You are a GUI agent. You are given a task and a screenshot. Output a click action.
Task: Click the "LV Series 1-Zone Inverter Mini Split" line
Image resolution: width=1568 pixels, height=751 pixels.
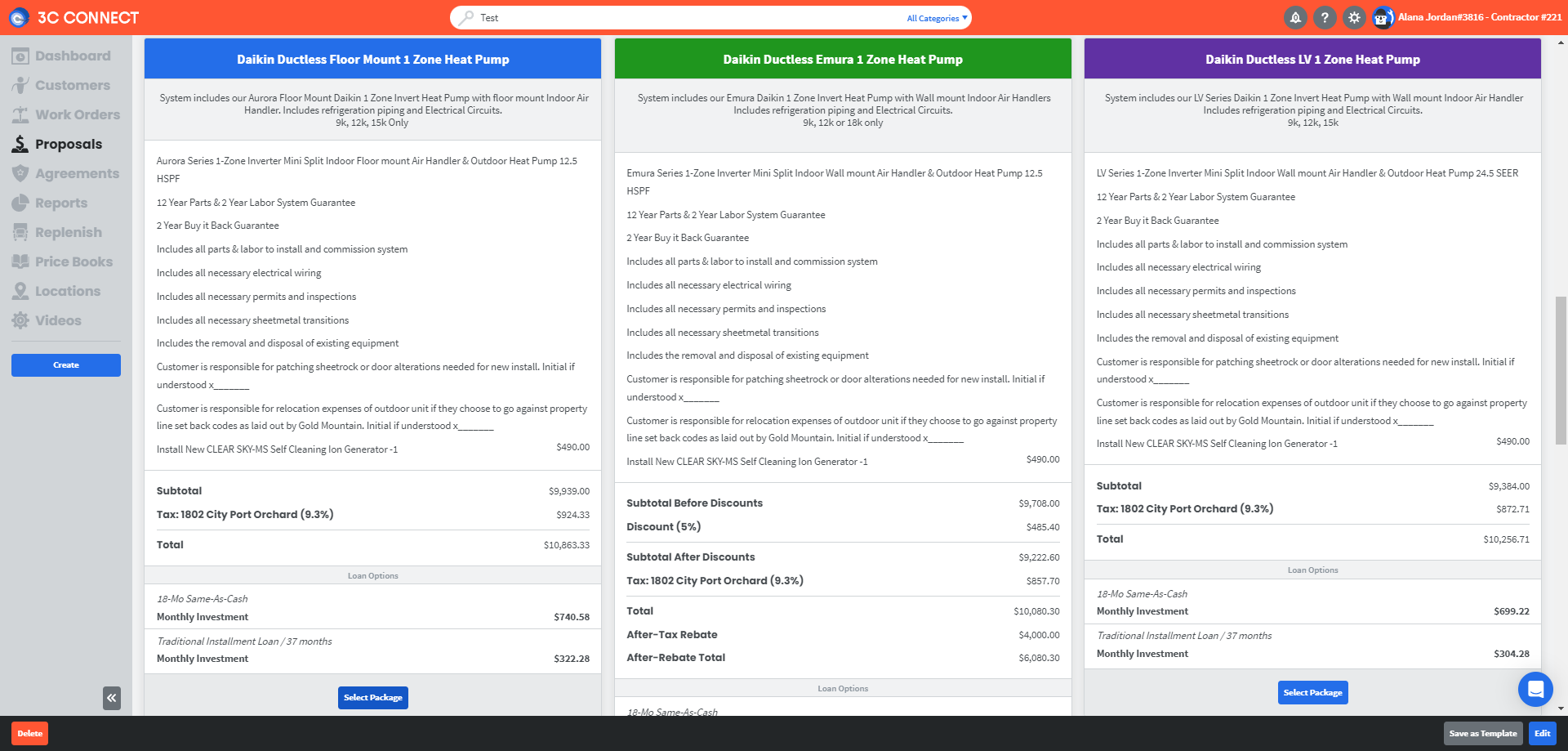[1307, 173]
